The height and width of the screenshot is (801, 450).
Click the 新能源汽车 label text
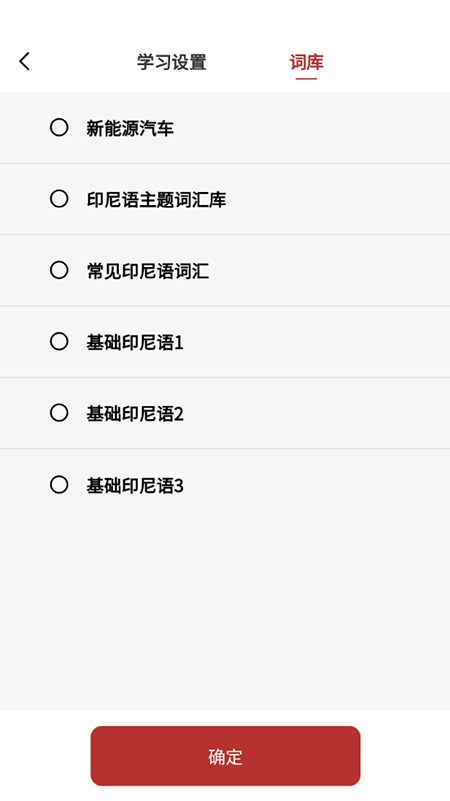[x=130, y=128]
